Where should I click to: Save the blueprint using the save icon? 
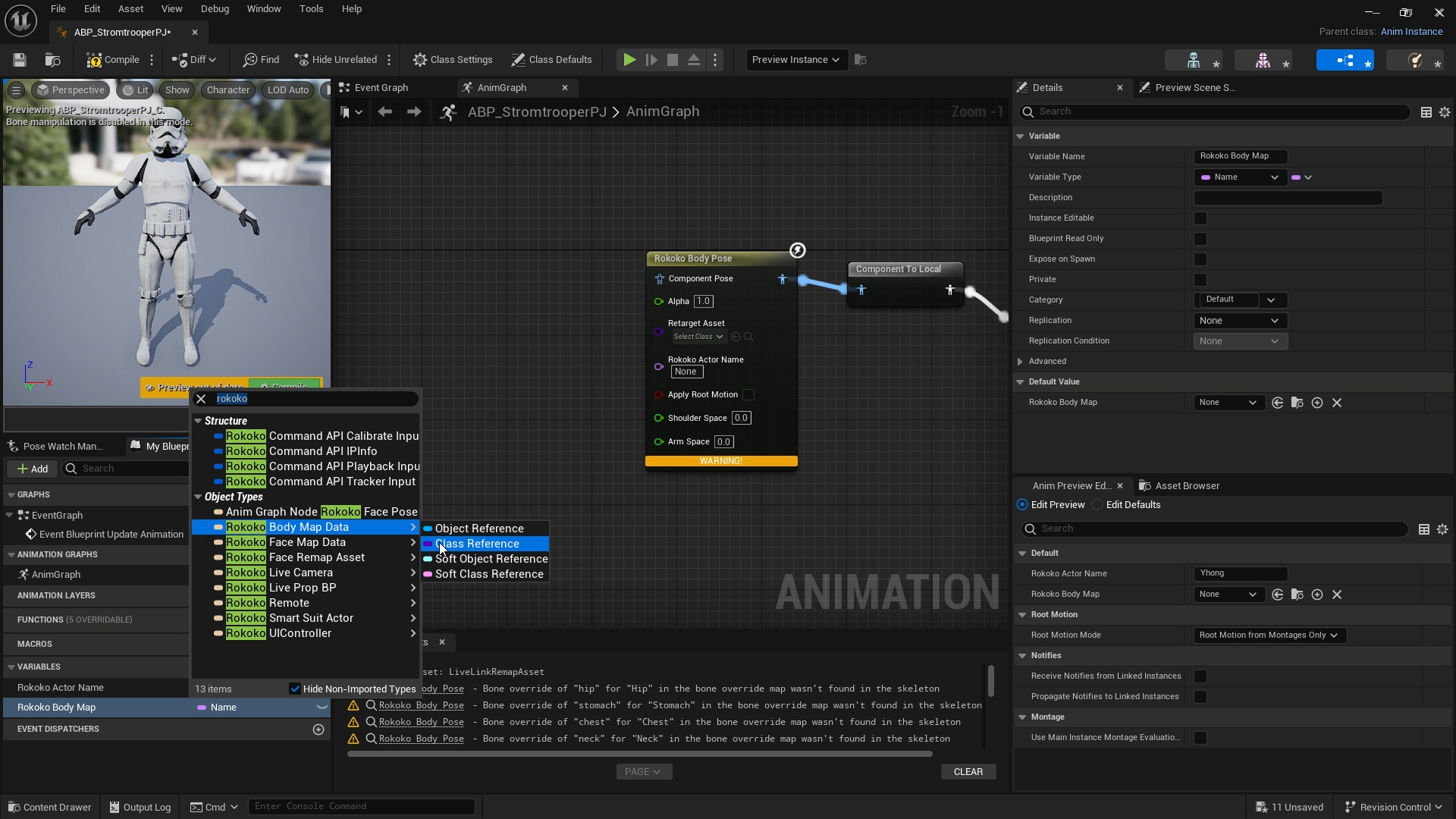pyautogui.click(x=20, y=60)
